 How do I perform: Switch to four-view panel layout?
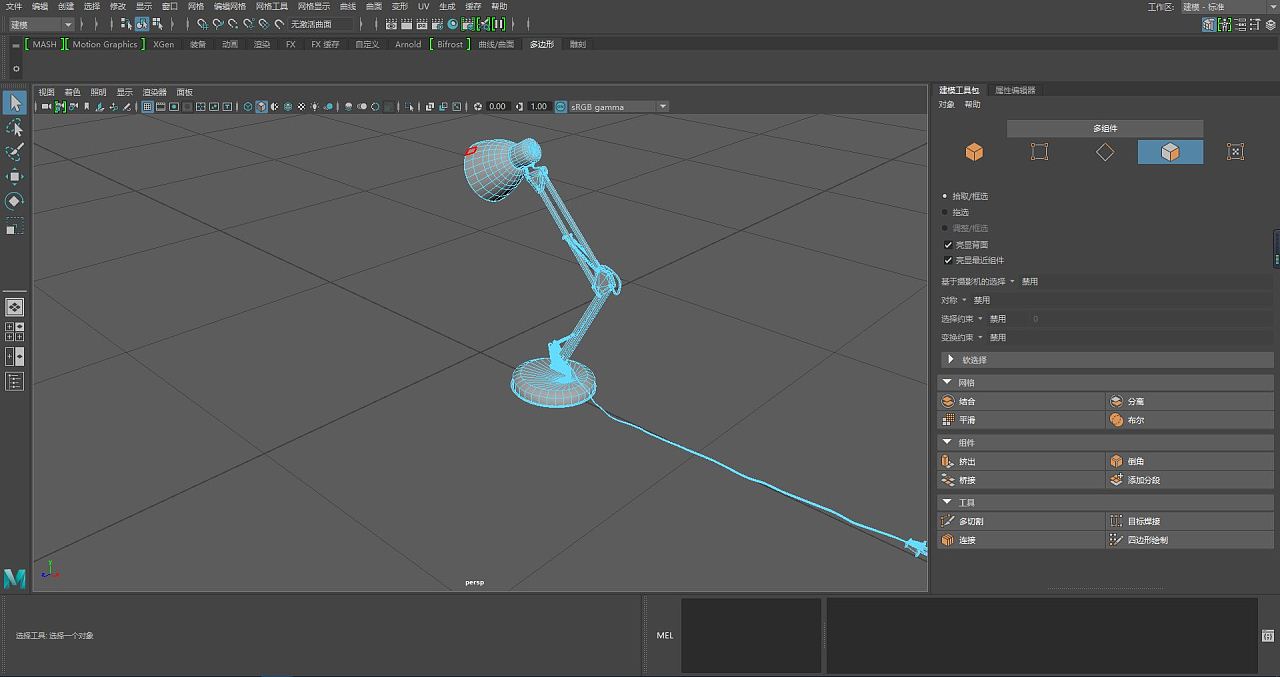coord(15,331)
